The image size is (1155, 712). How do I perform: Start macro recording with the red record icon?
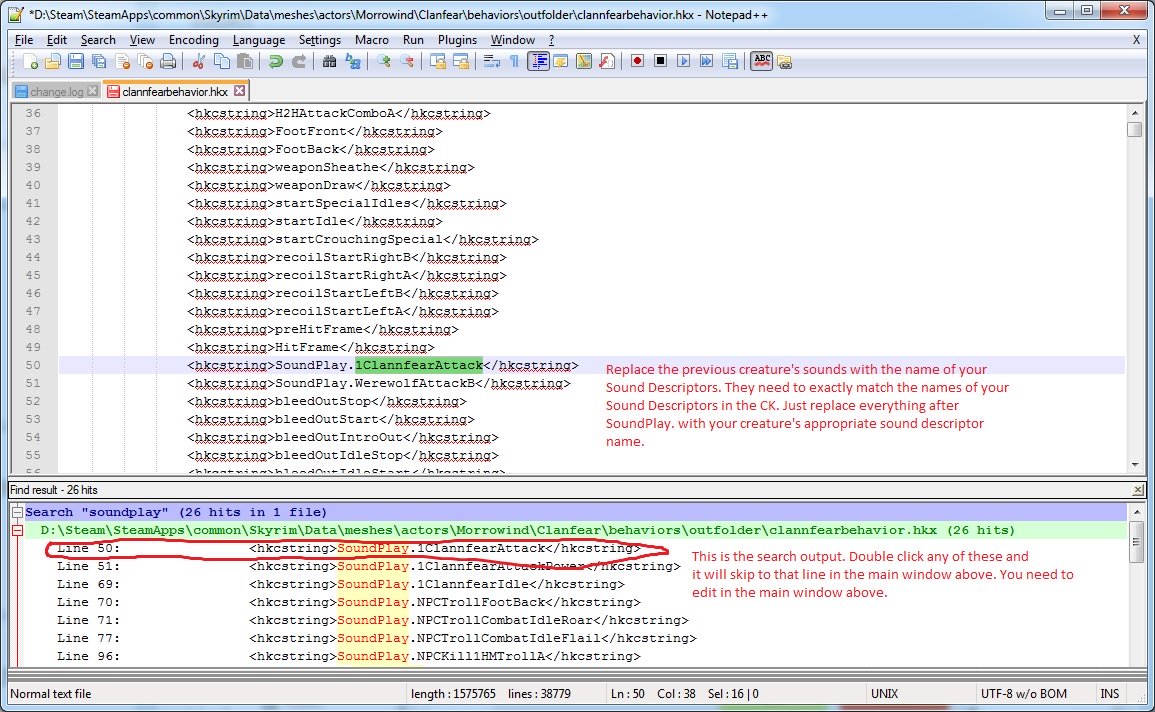click(637, 62)
